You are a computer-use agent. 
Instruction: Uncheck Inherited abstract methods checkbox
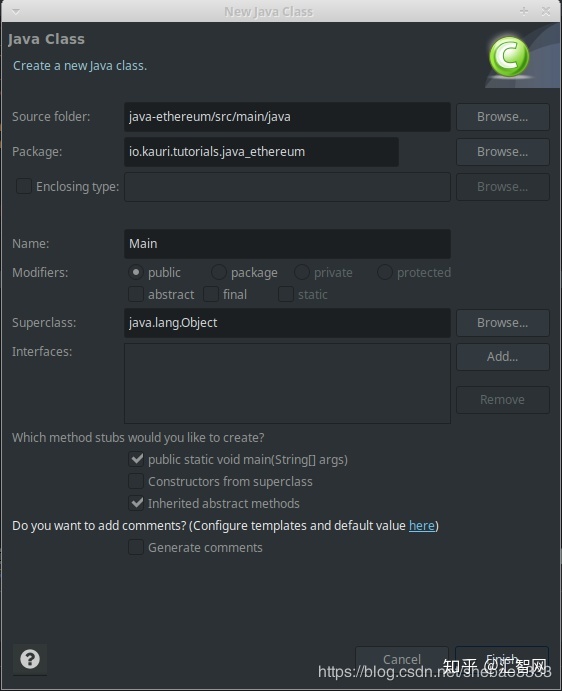pyautogui.click(x=136, y=503)
